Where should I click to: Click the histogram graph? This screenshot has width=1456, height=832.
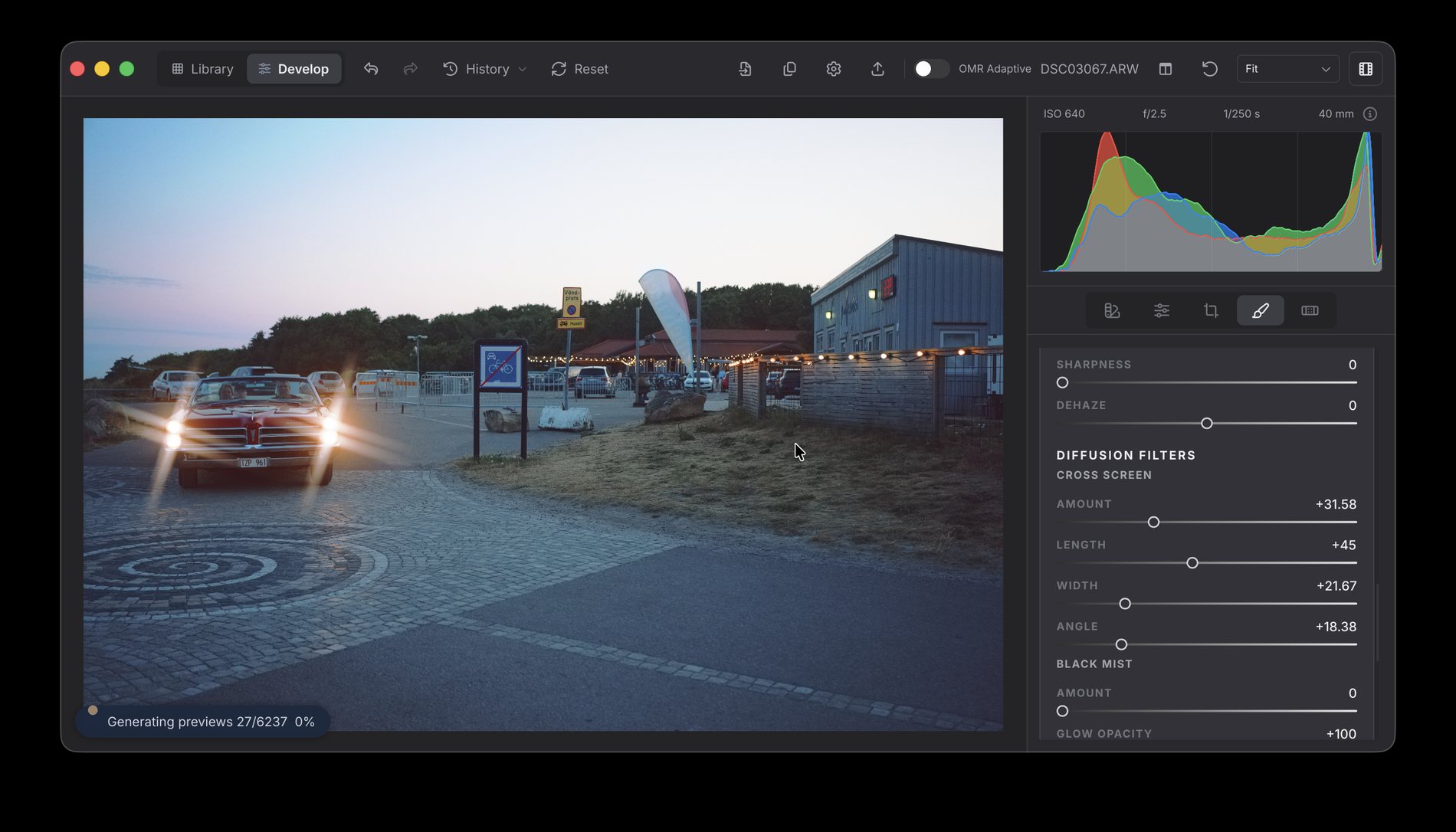tap(1211, 201)
